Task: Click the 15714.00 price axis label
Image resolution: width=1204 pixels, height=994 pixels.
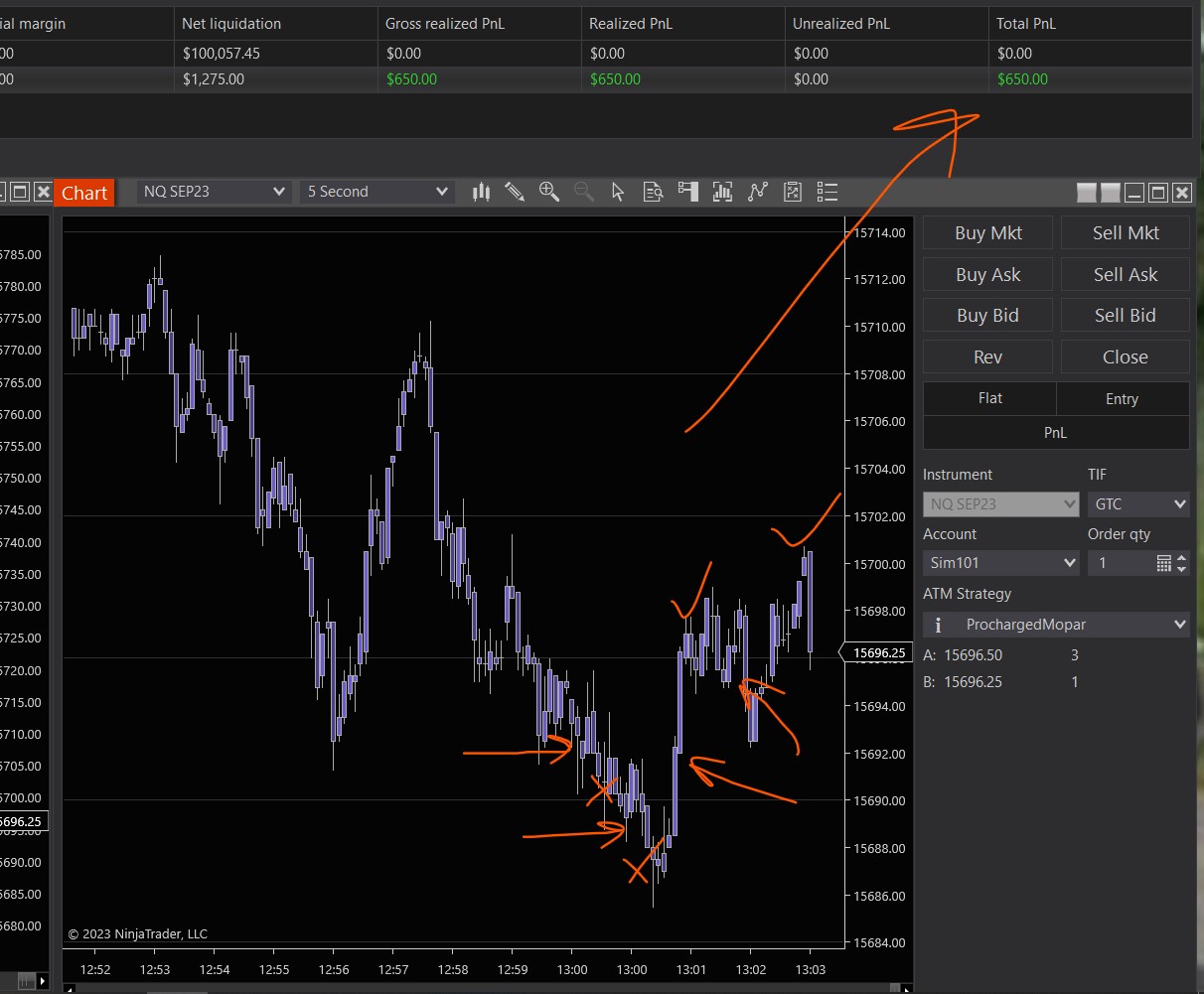Action: tap(880, 232)
